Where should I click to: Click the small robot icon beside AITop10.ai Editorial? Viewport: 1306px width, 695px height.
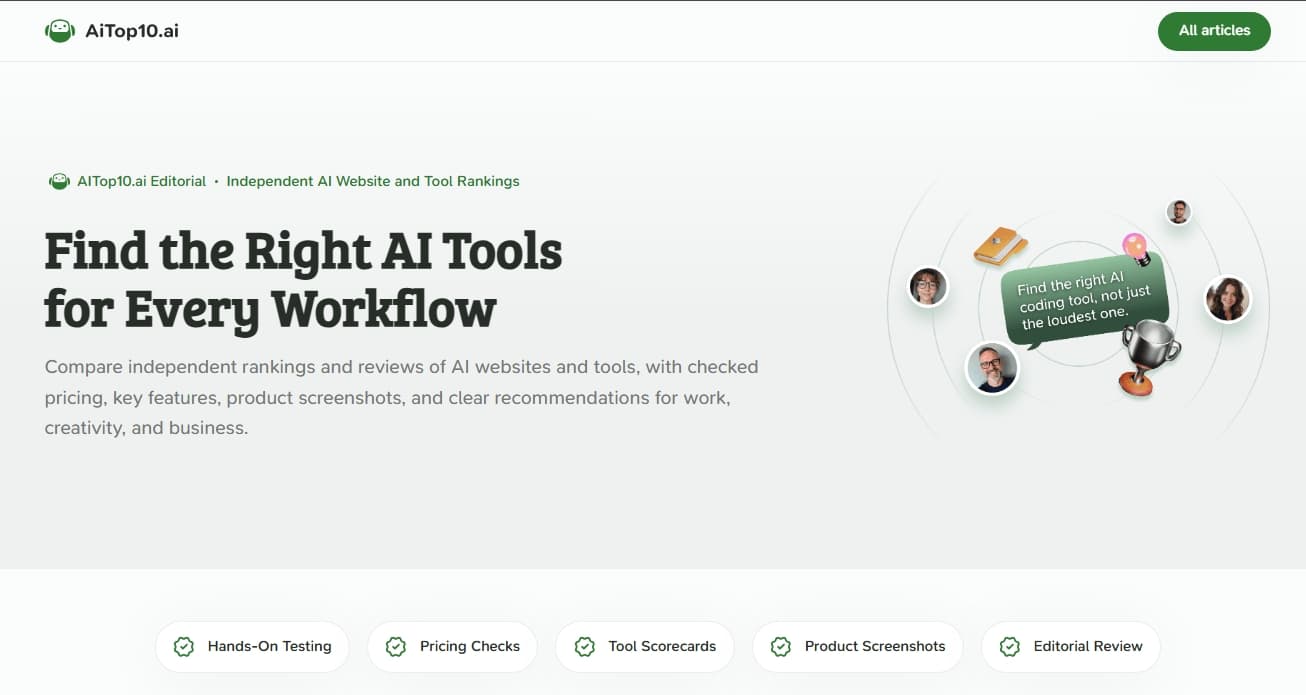(59, 182)
